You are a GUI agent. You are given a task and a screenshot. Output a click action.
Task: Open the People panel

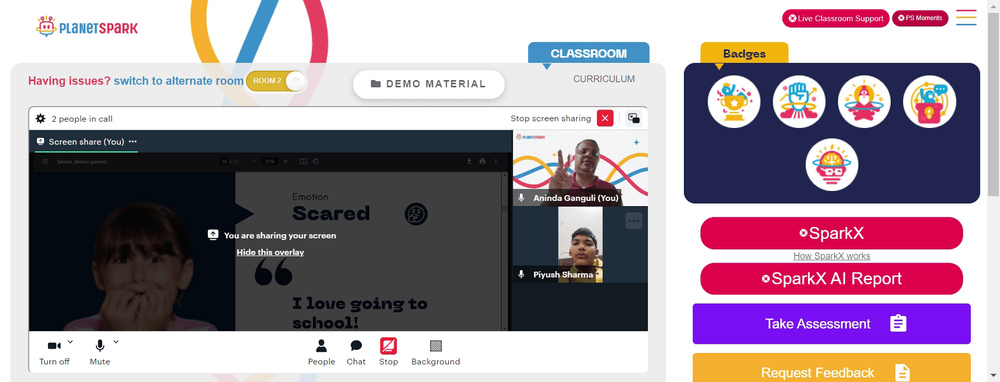[x=321, y=352]
